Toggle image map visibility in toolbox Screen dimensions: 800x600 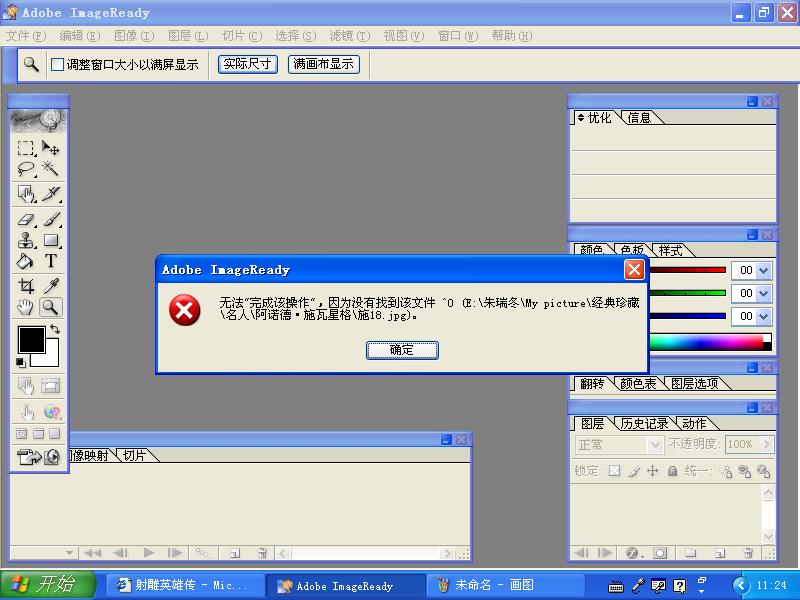(26, 386)
